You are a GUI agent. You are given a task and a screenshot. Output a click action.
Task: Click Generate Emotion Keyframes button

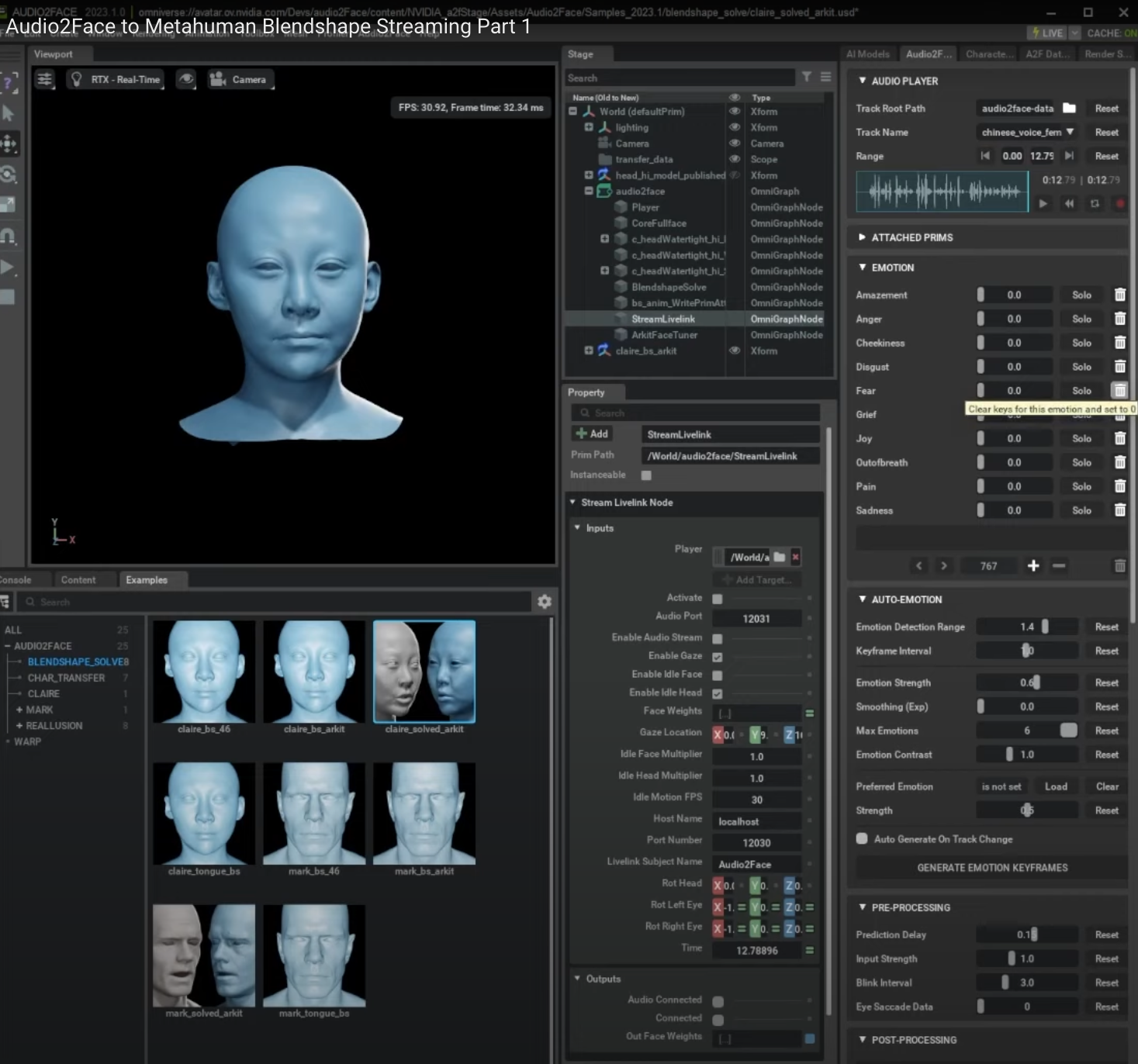click(x=992, y=868)
